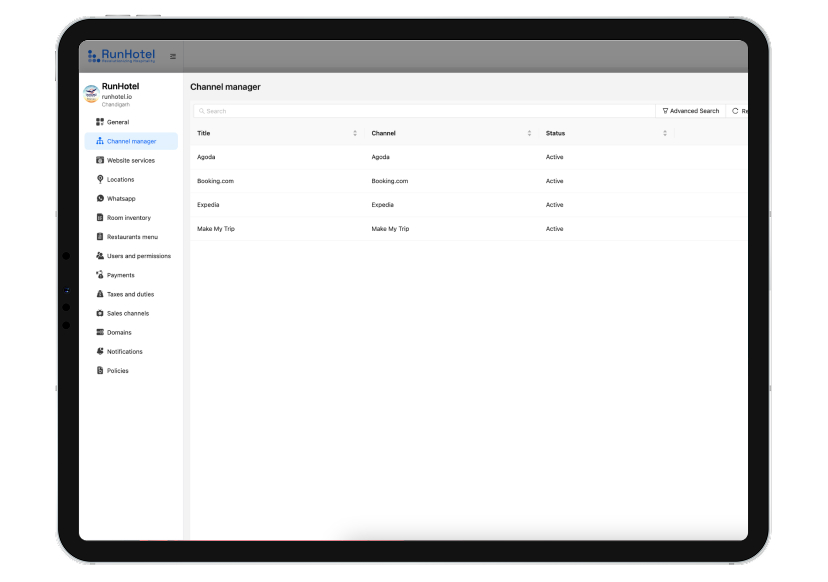Click the Taxes and duties icon
The image size is (828, 582).
(x=100, y=294)
